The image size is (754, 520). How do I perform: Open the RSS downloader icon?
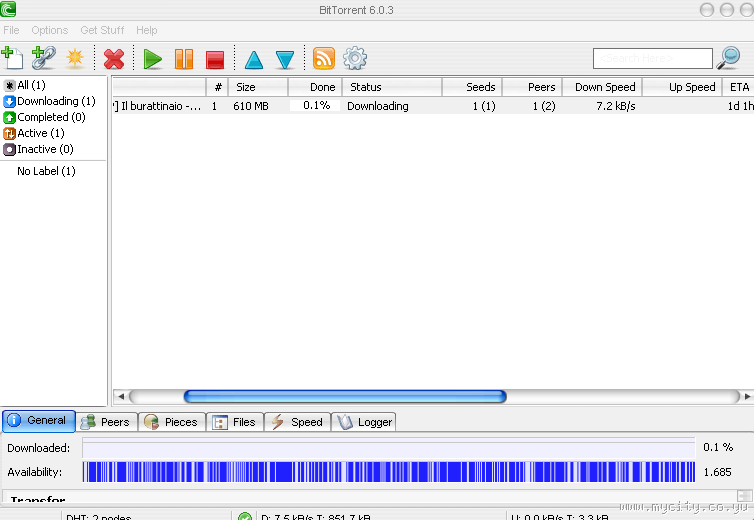click(x=324, y=58)
